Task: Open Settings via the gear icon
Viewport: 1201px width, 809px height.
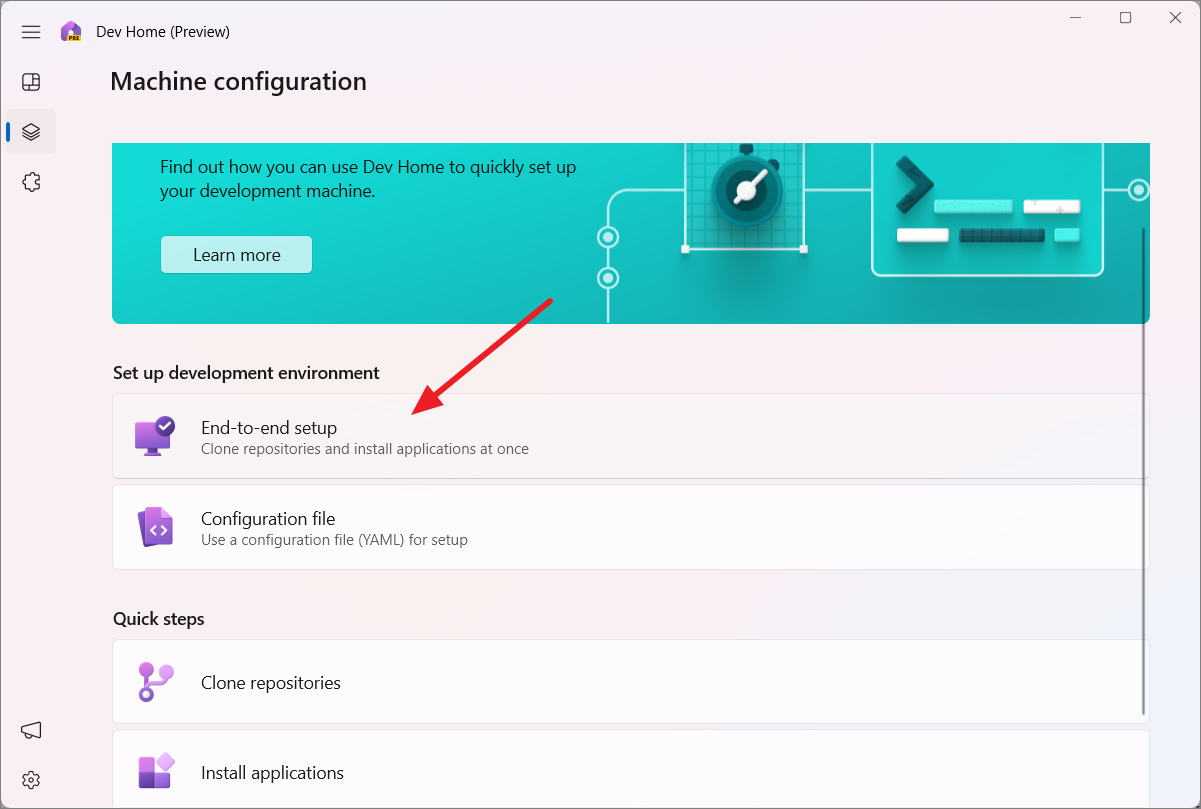Action: 30,779
